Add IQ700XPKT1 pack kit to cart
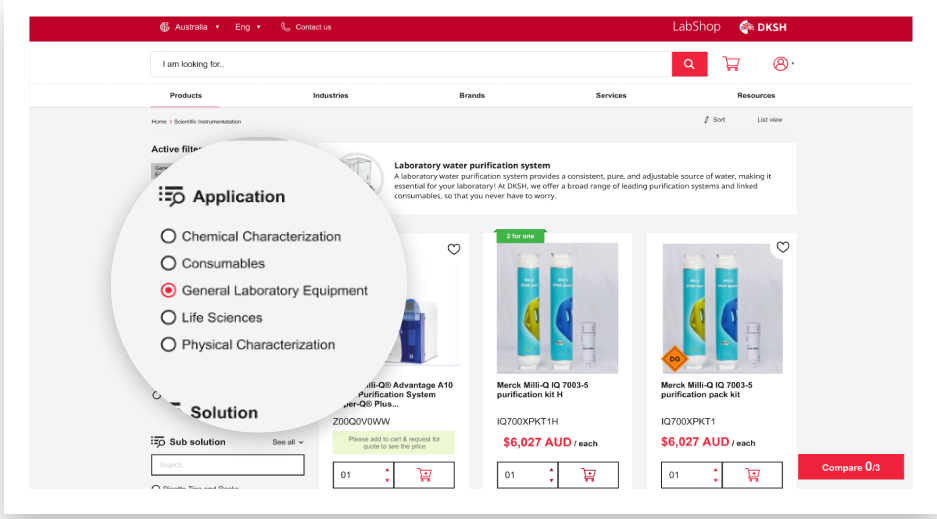The height and width of the screenshot is (519, 937). point(752,475)
